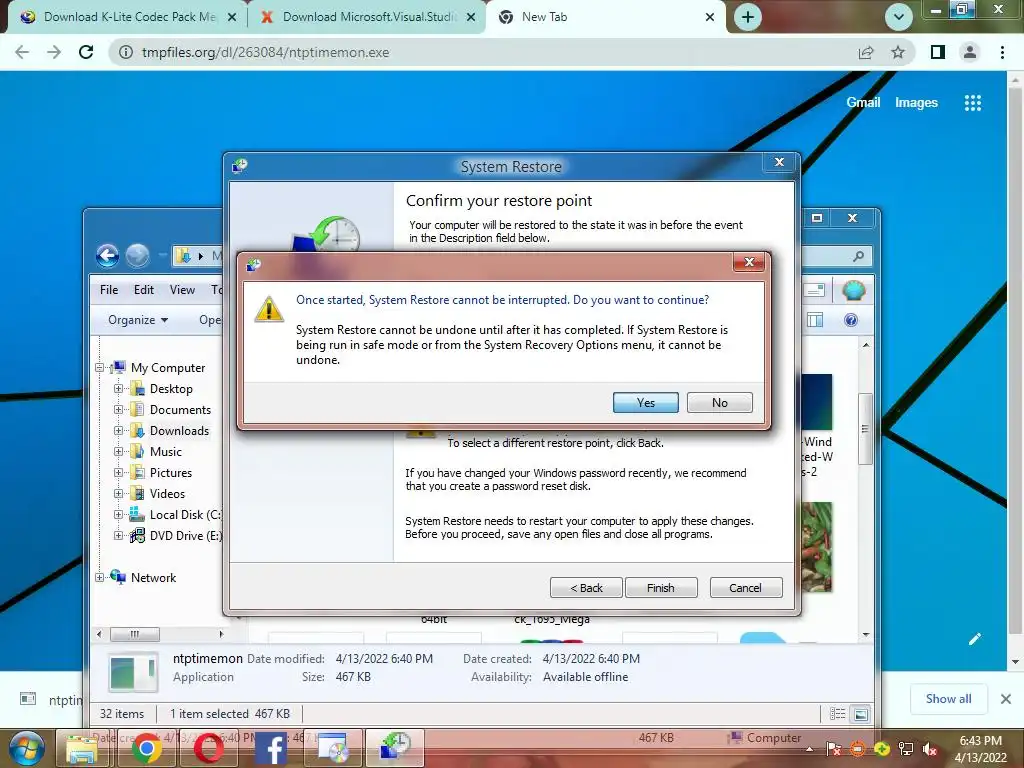This screenshot has width=1024, height=768.
Task: Close the Chrome downloads bar
Action: (1006, 699)
